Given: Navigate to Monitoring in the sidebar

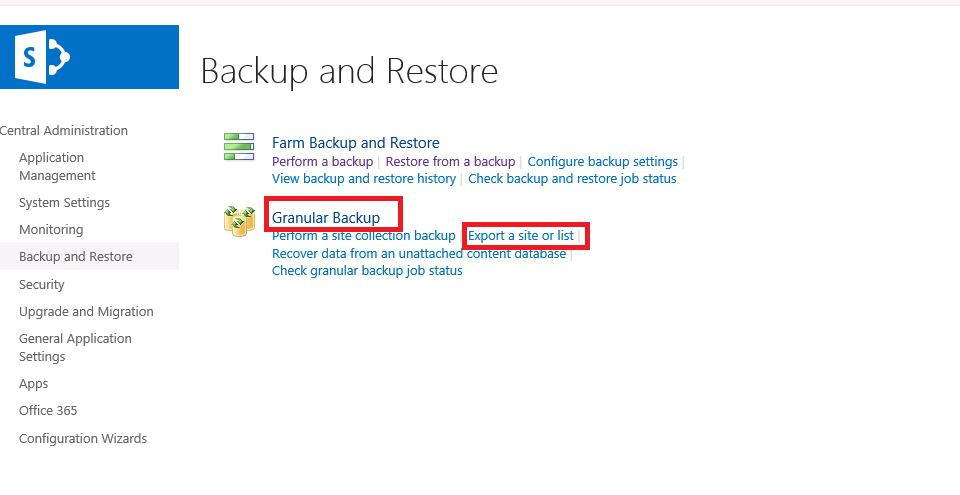Looking at the screenshot, I should (51, 229).
